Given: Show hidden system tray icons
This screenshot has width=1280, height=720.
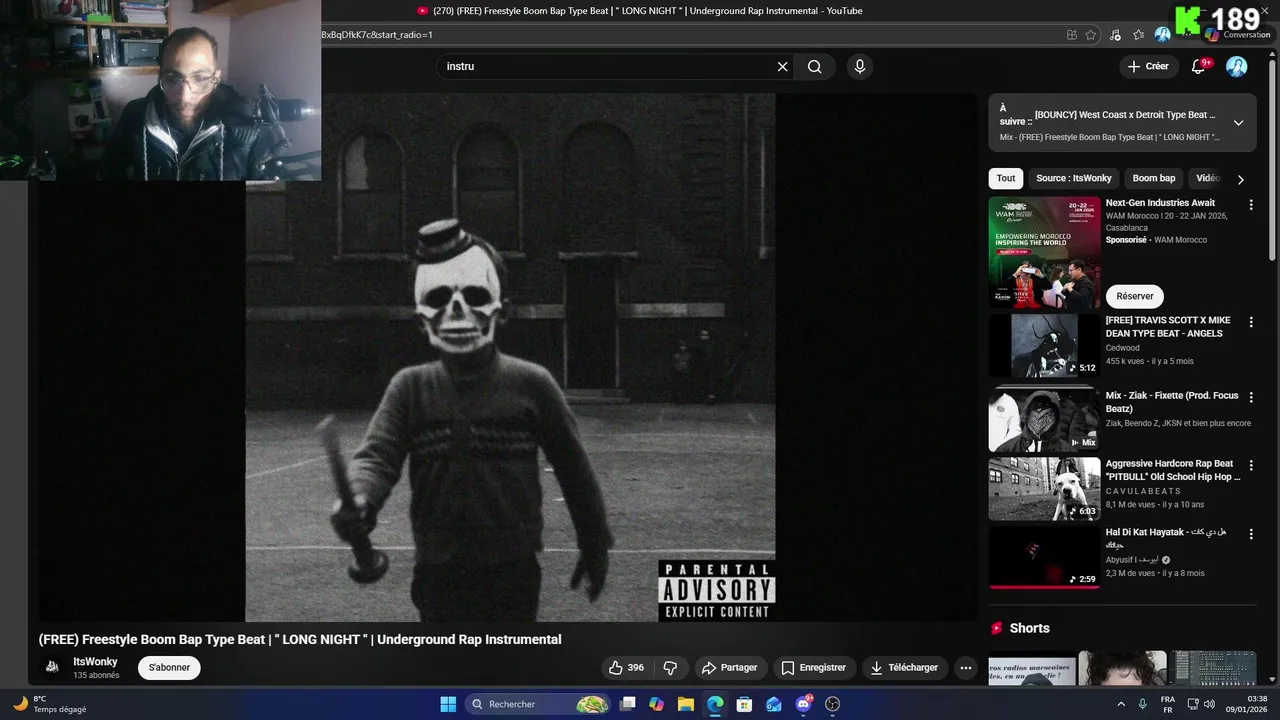Looking at the screenshot, I should pyautogui.click(x=1120, y=704).
